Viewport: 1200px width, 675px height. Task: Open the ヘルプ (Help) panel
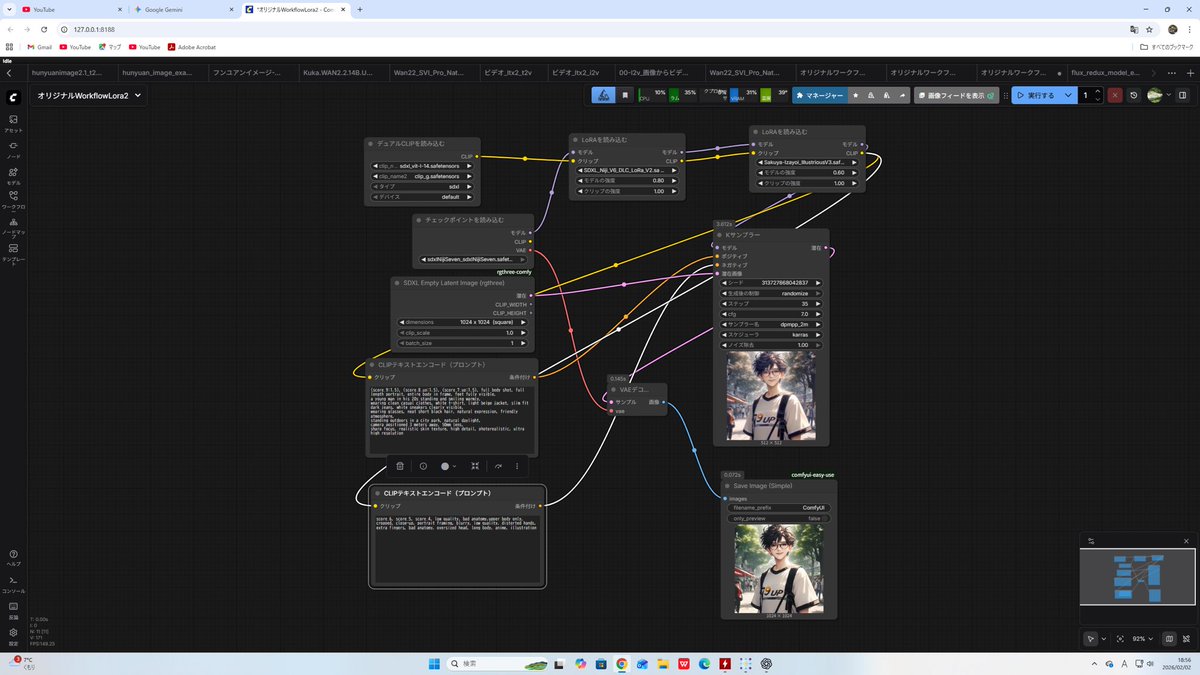[13, 557]
